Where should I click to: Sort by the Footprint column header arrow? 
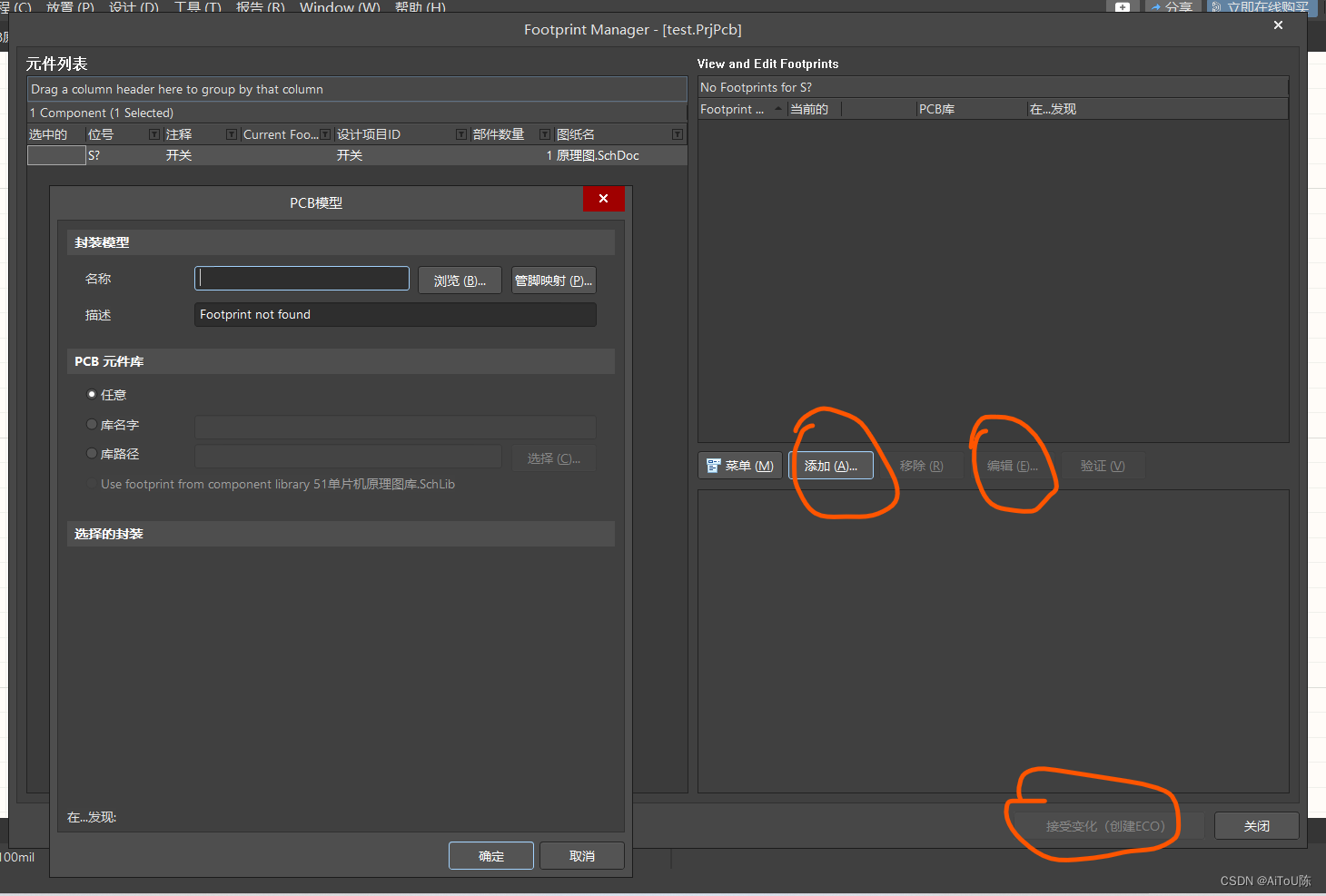778,109
